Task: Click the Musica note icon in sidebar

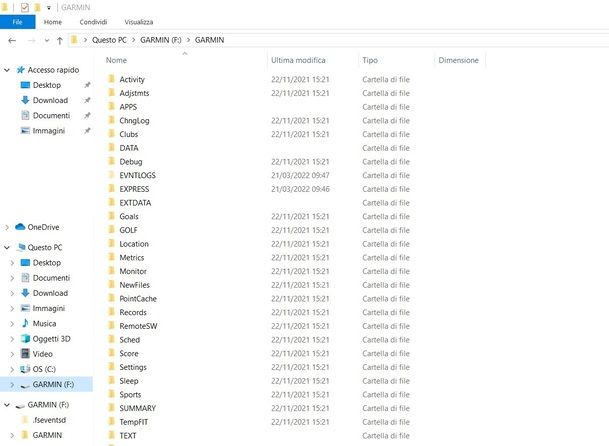Action: coord(25,323)
